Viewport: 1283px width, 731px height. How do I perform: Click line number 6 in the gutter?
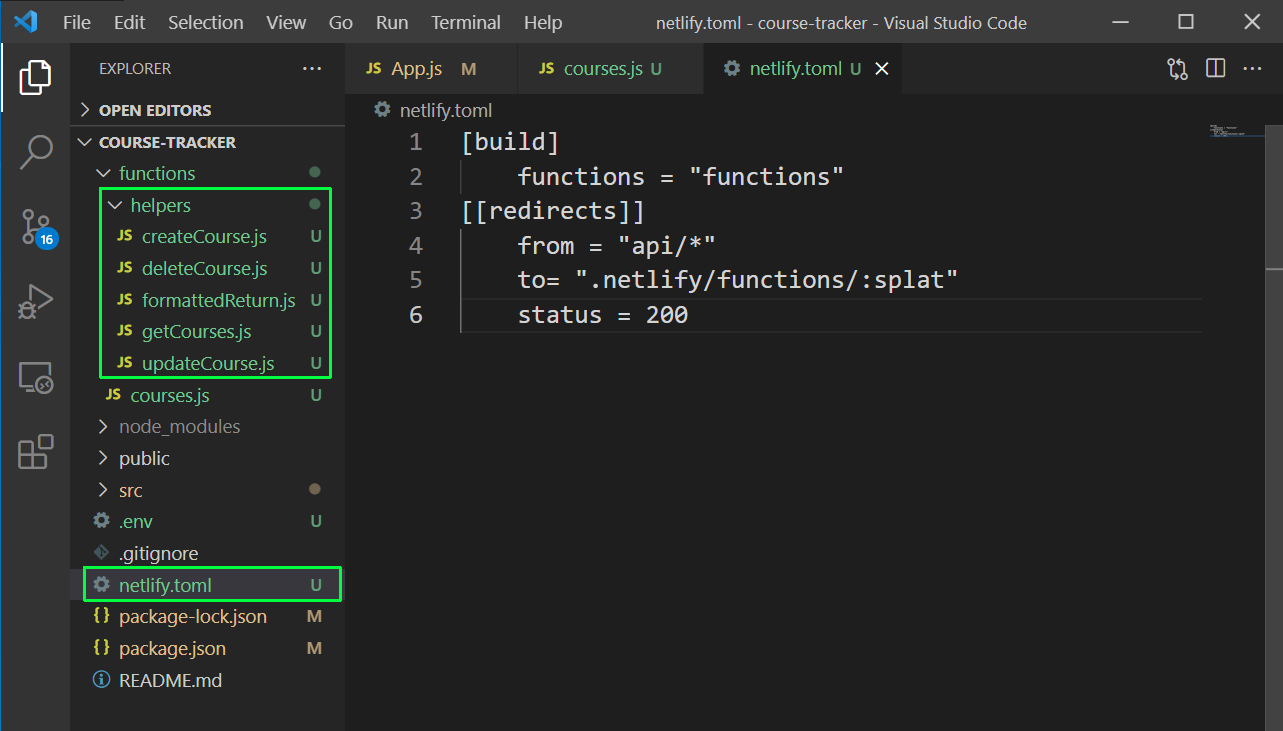coord(416,315)
